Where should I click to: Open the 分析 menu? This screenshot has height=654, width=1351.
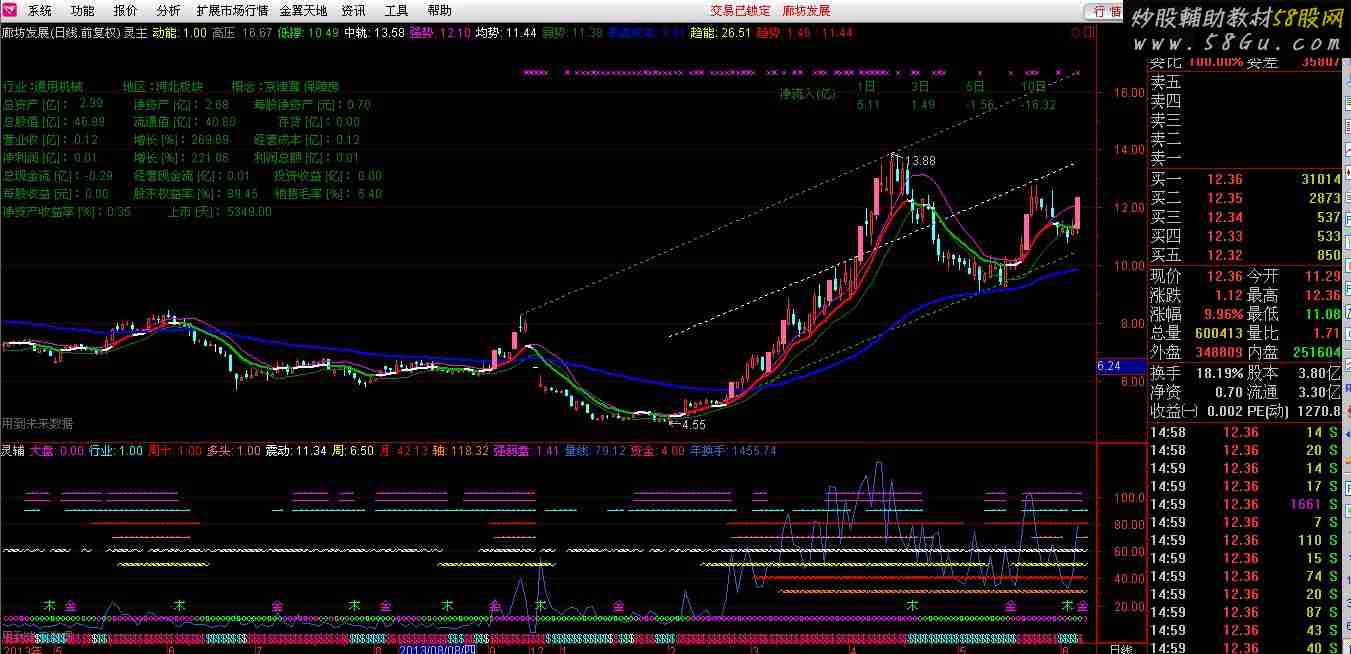point(169,11)
